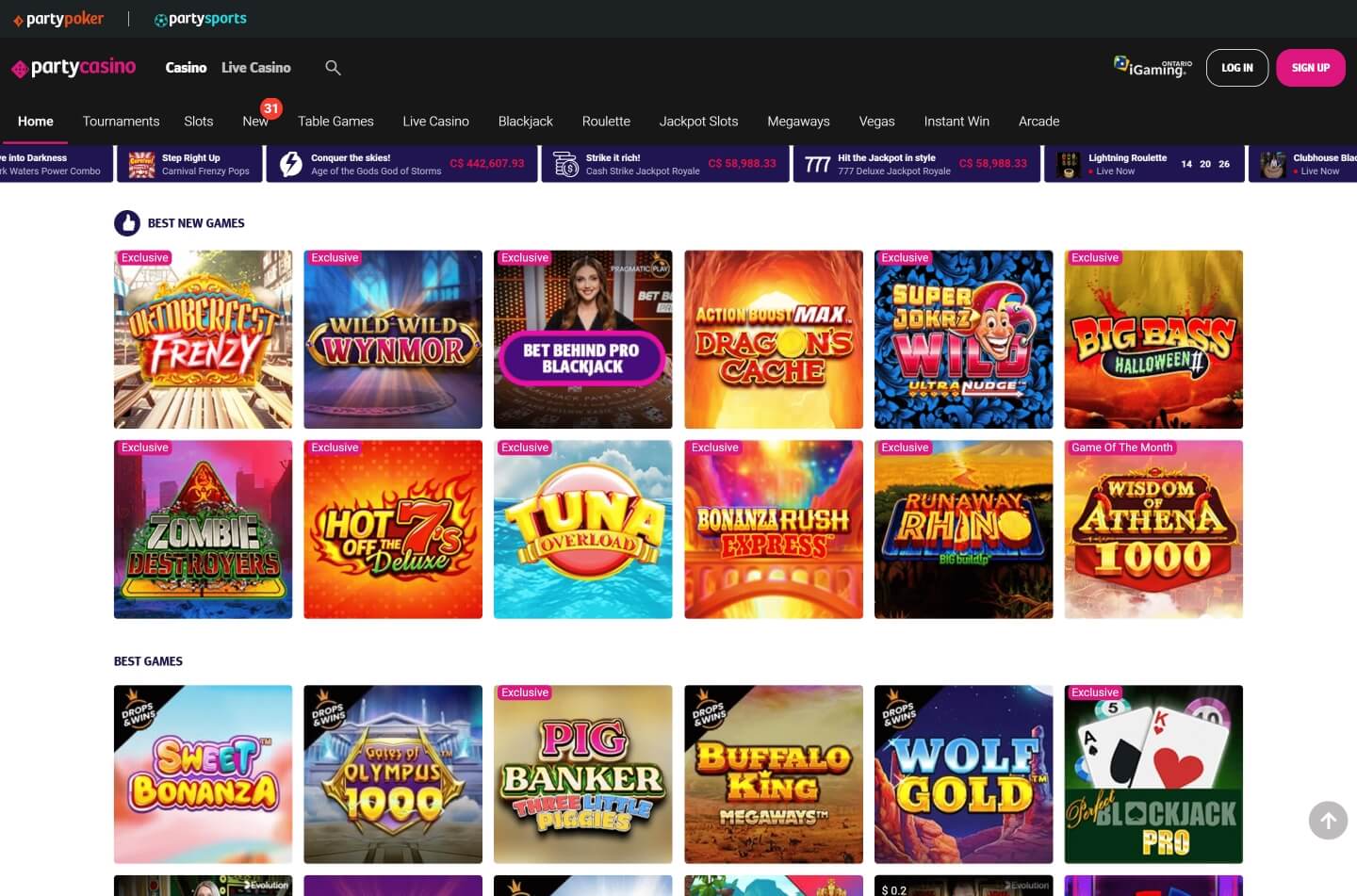Click the Lightning Roulette ticker icon

click(1069, 165)
